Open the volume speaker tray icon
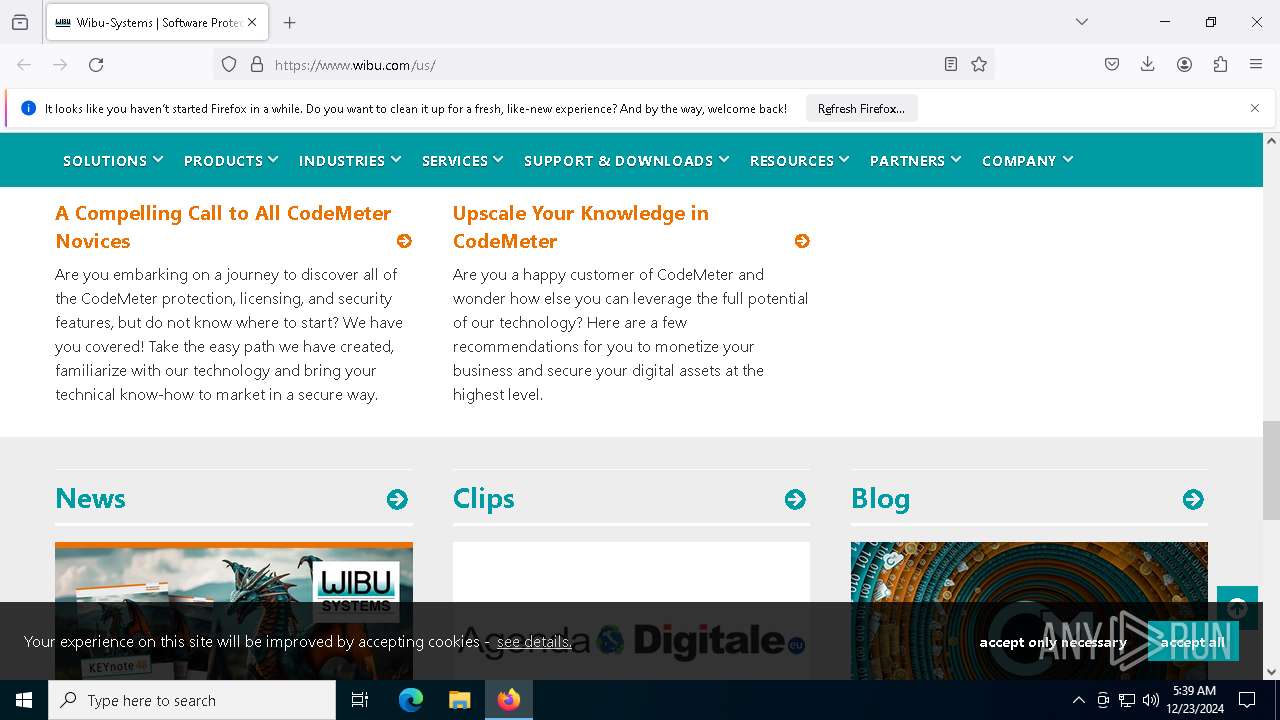 [1151, 700]
